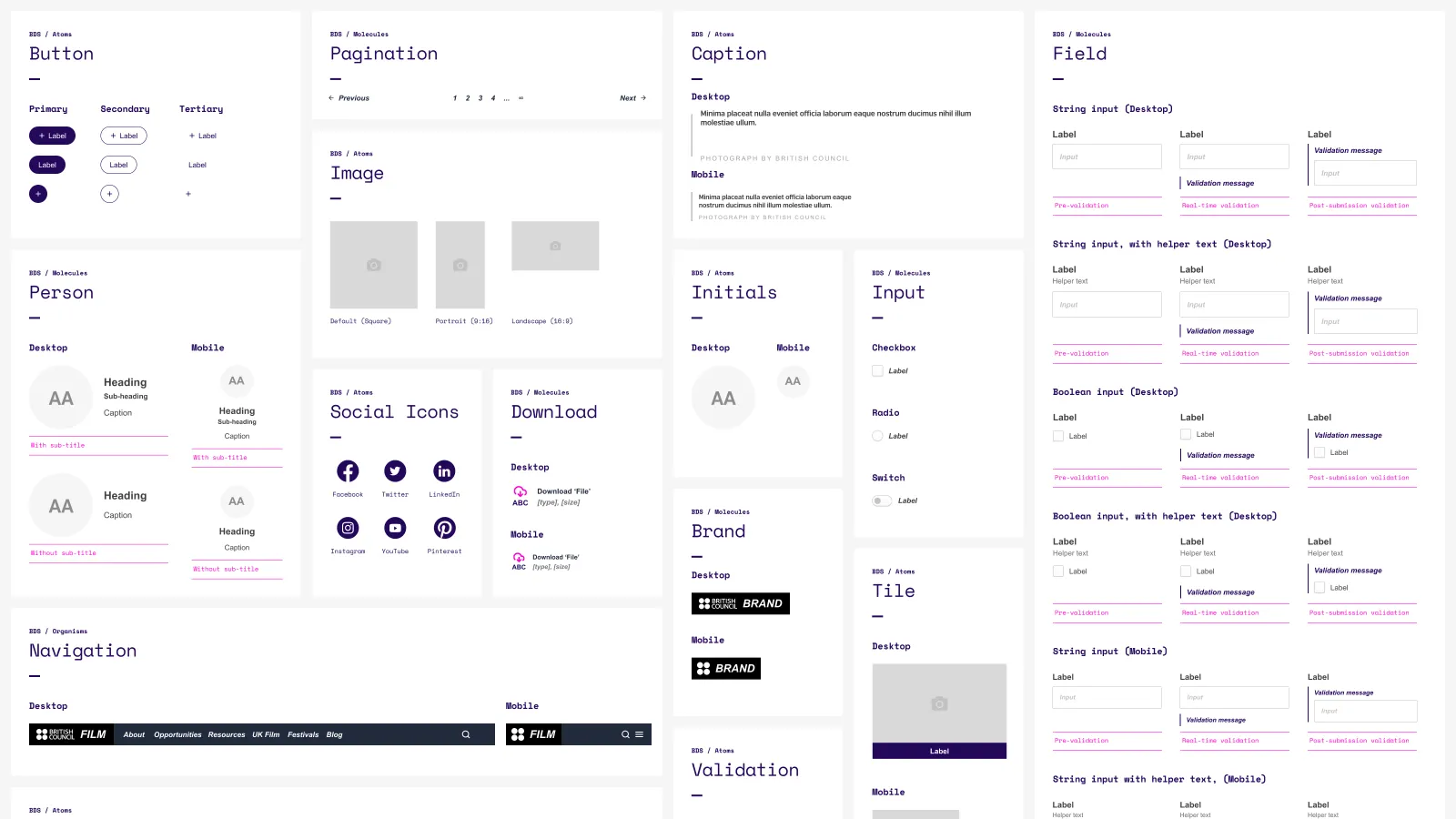Toggle the Switch in Input card

[882, 501]
